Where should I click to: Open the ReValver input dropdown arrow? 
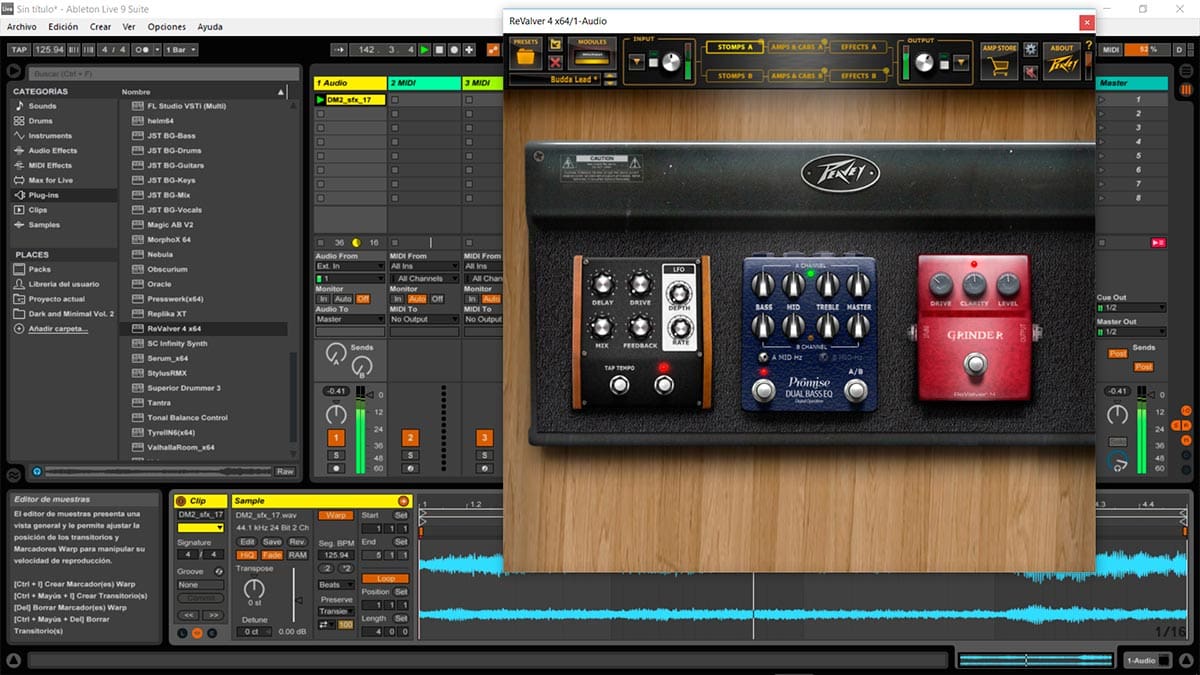636,62
